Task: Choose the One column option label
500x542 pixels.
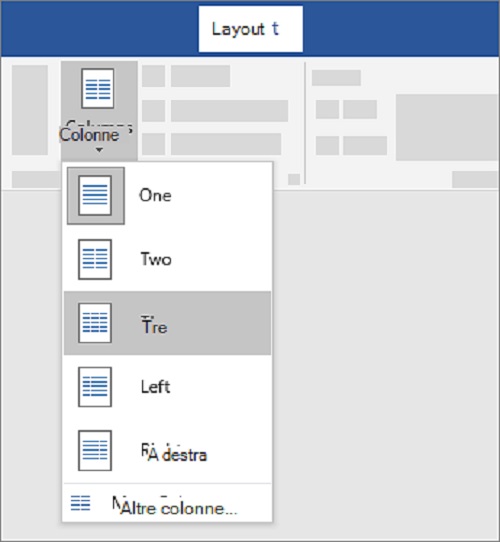Action: tap(155, 196)
